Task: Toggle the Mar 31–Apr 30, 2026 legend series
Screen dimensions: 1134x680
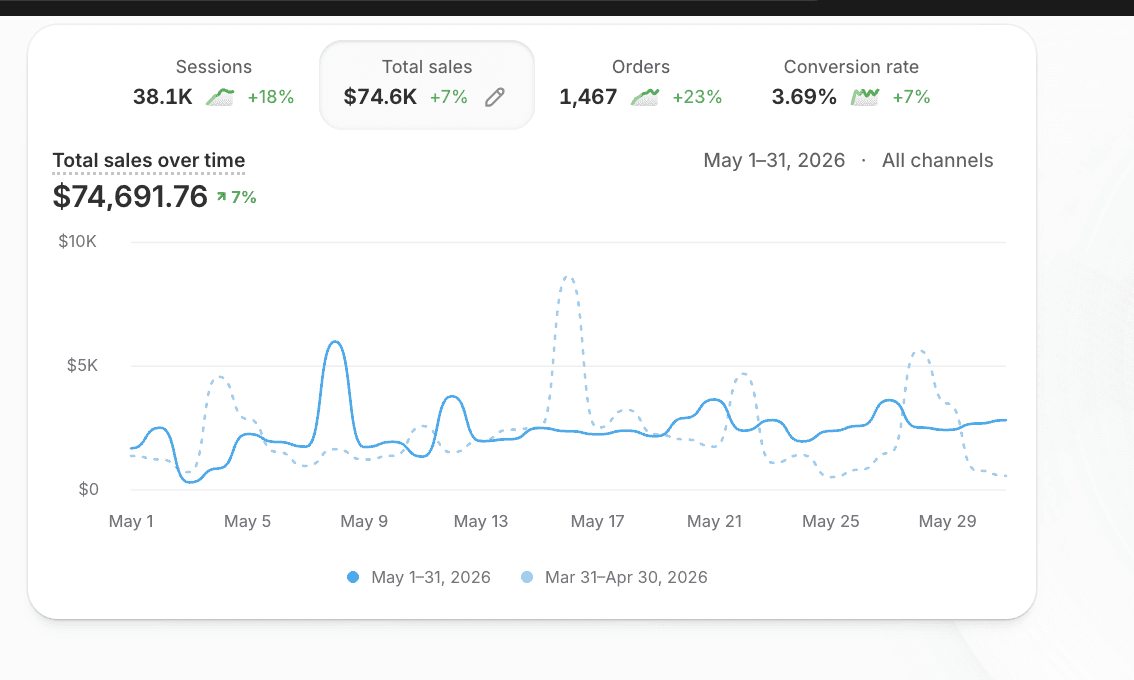Action: [614, 577]
